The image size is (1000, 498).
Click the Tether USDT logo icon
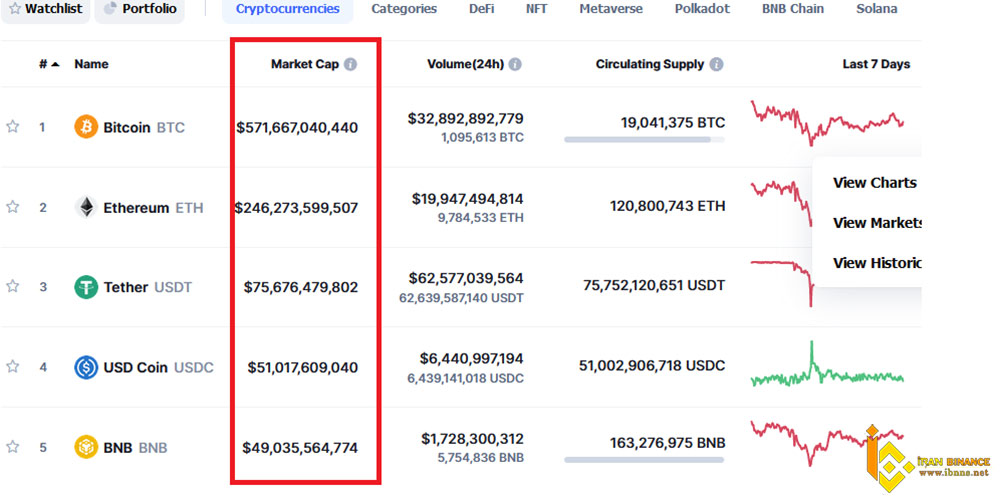(86, 287)
